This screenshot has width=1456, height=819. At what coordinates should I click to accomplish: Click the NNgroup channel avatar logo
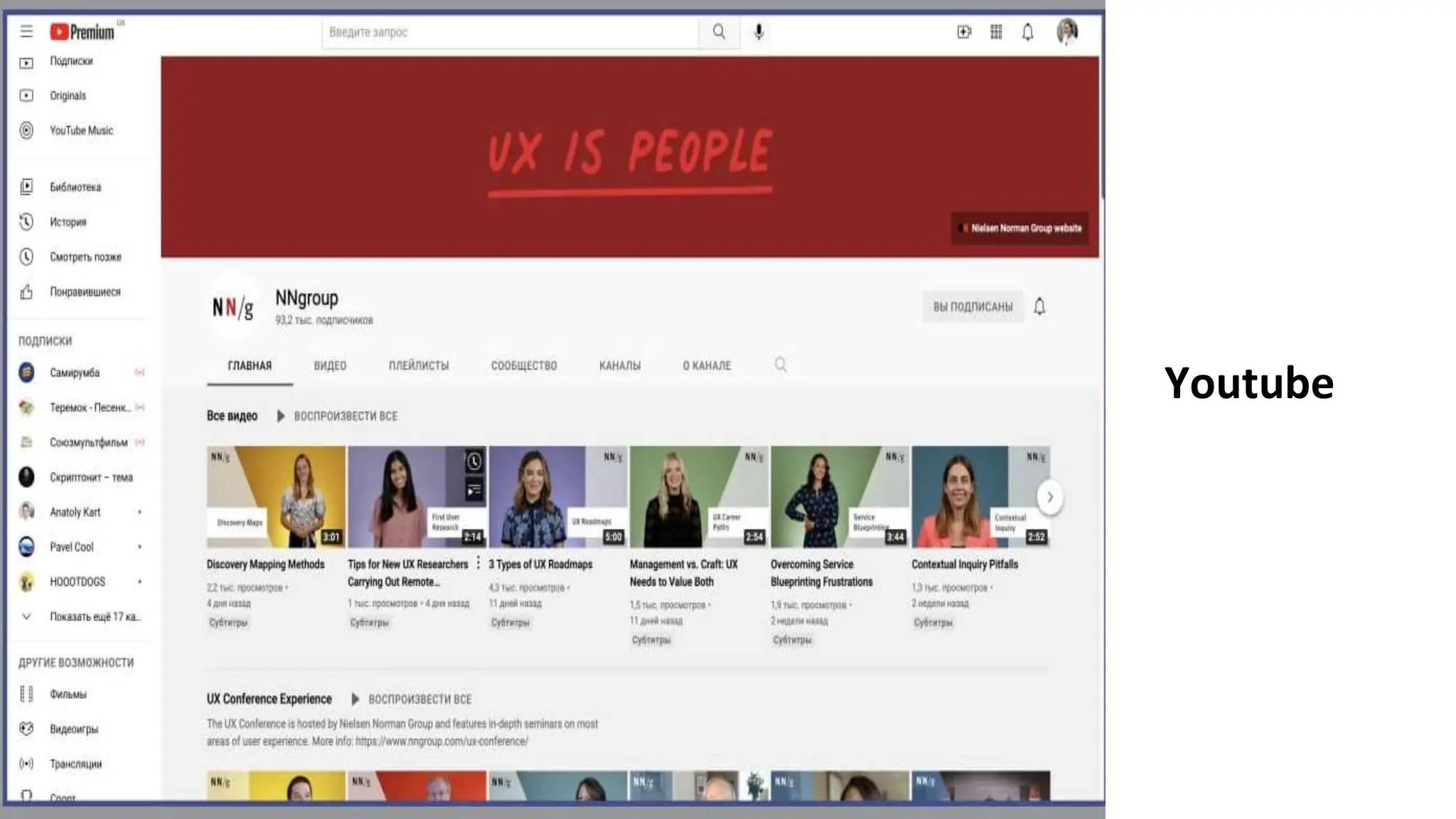click(x=233, y=307)
